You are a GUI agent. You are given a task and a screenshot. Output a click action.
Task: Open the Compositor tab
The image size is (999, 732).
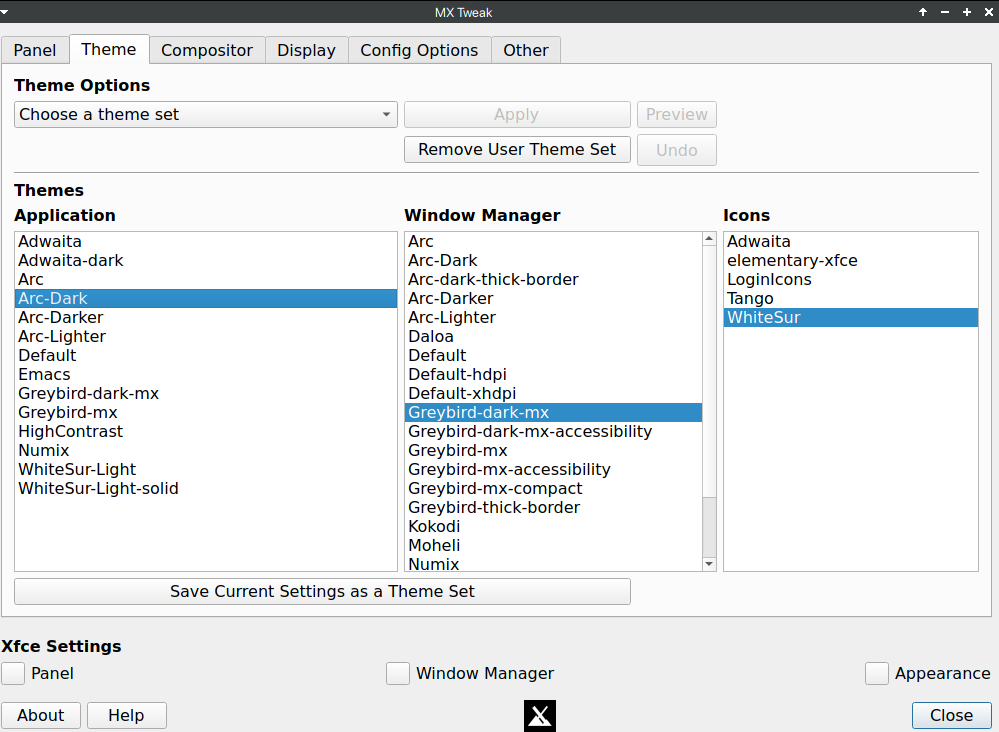pyautogui.click(x=207, y=50)
